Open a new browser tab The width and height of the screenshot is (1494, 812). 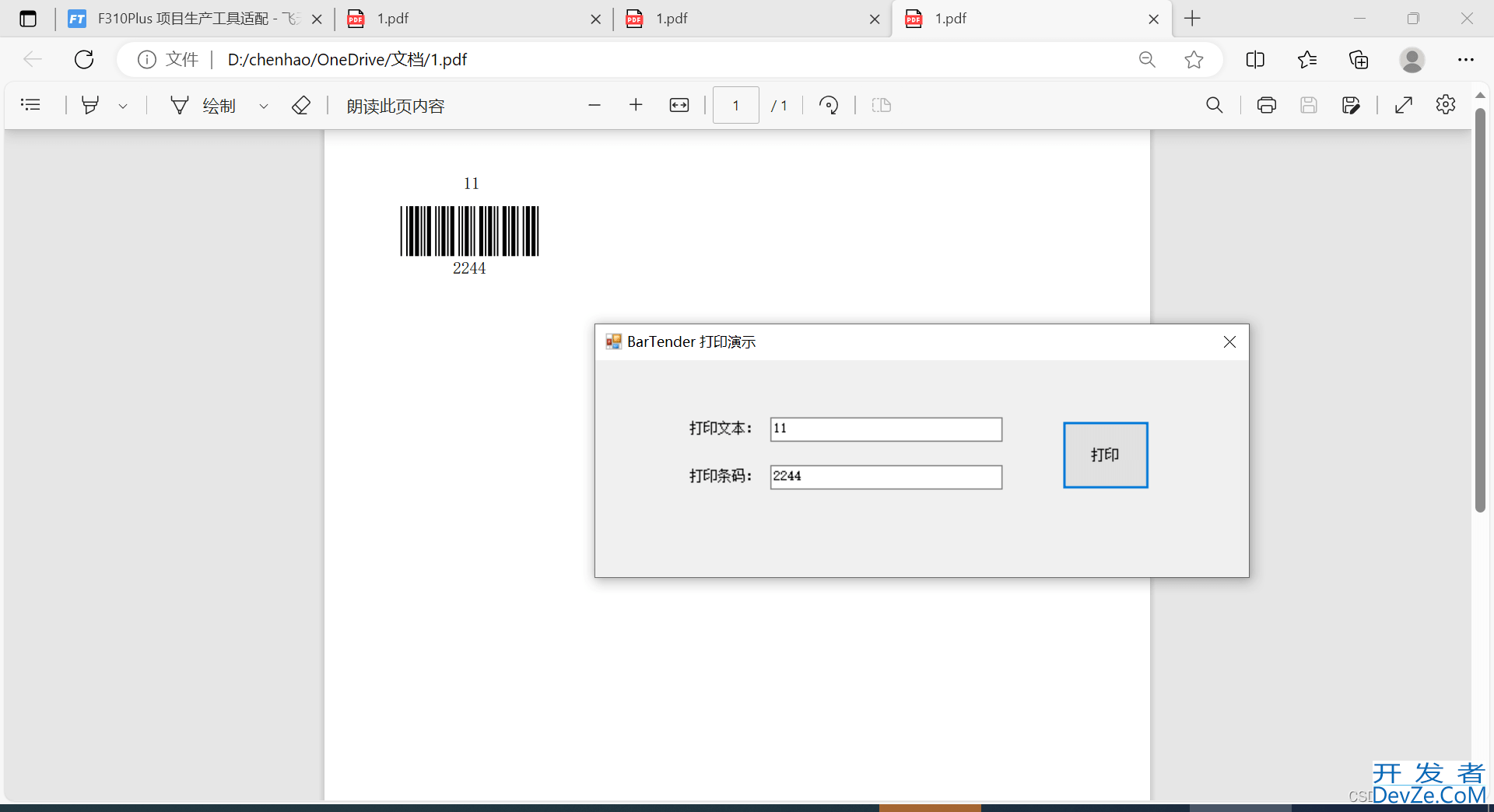click(1192, 19)
